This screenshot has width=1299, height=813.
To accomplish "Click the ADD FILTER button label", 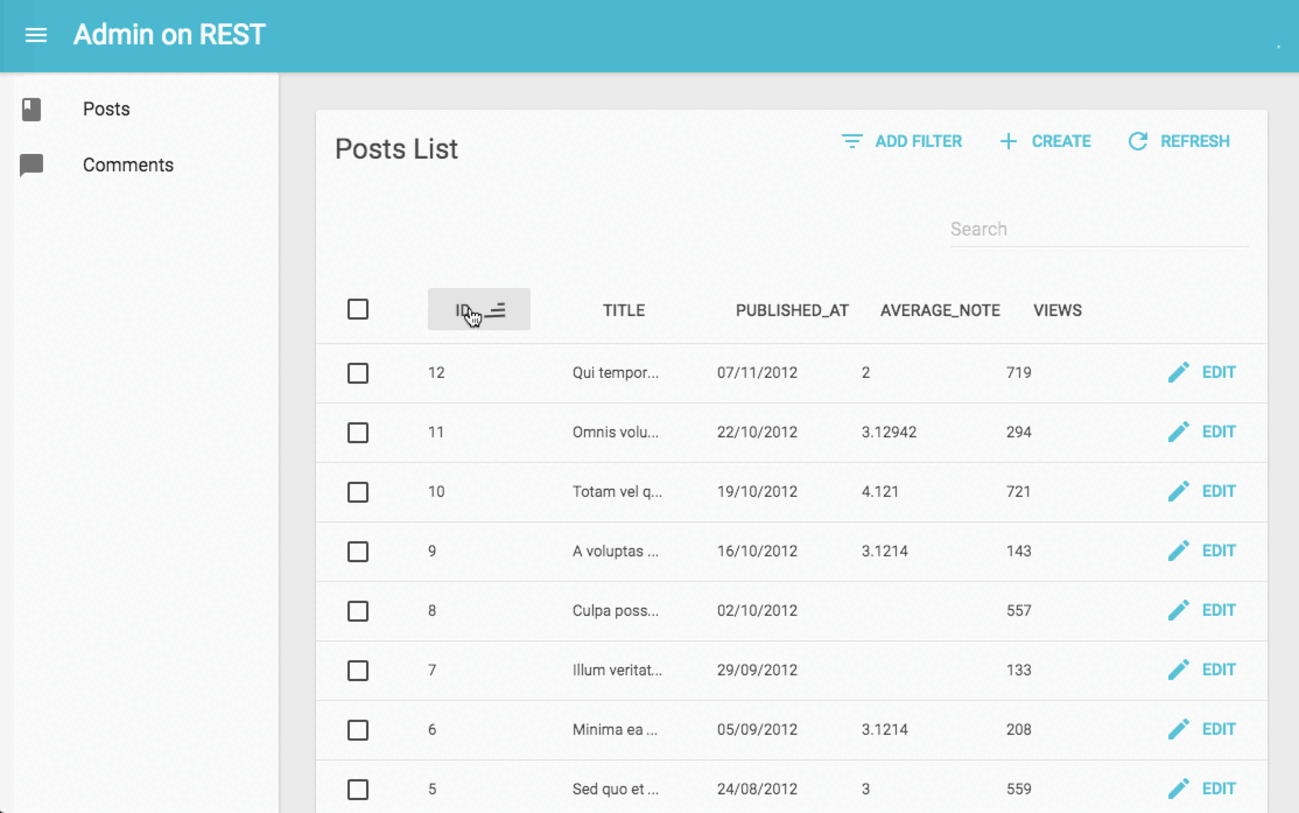I will pyautogui.click(x=918, y=141).
